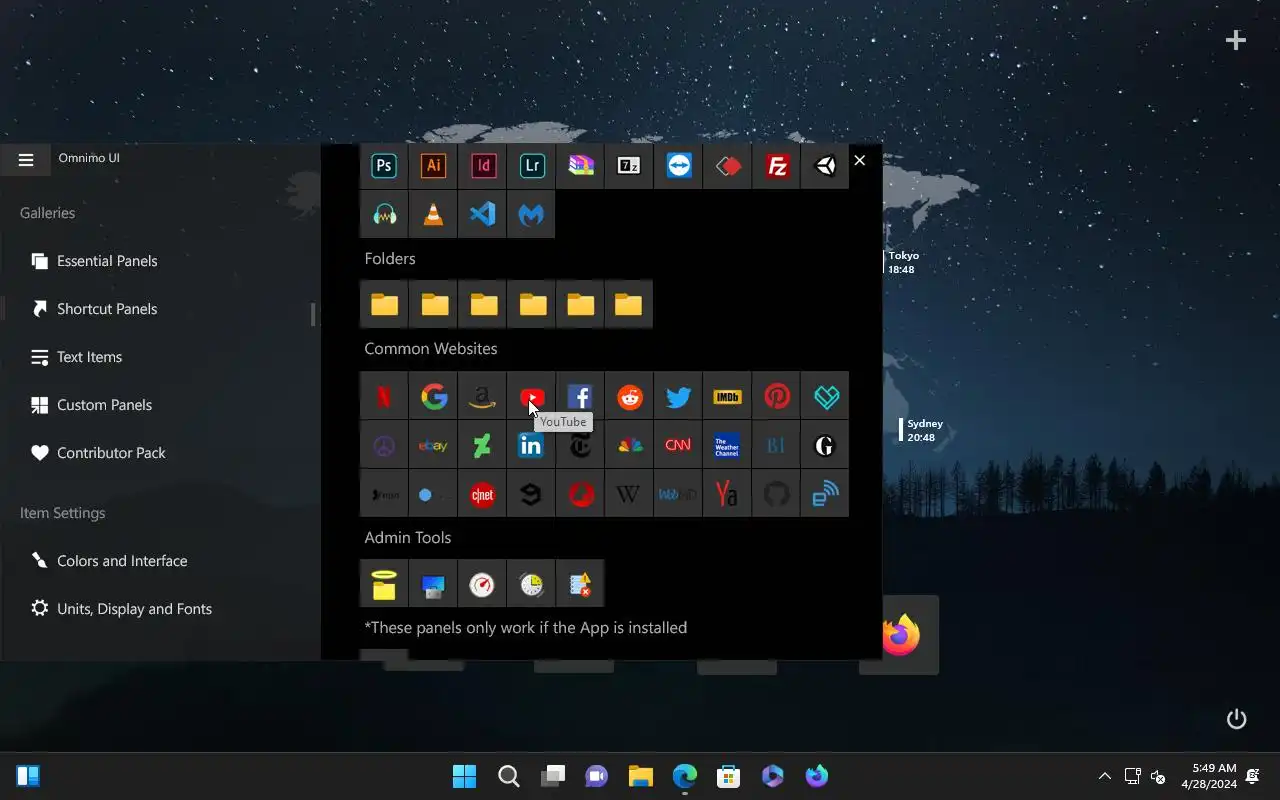
Task: Click the Engadget website icon
Action: (x=826, y=494)
